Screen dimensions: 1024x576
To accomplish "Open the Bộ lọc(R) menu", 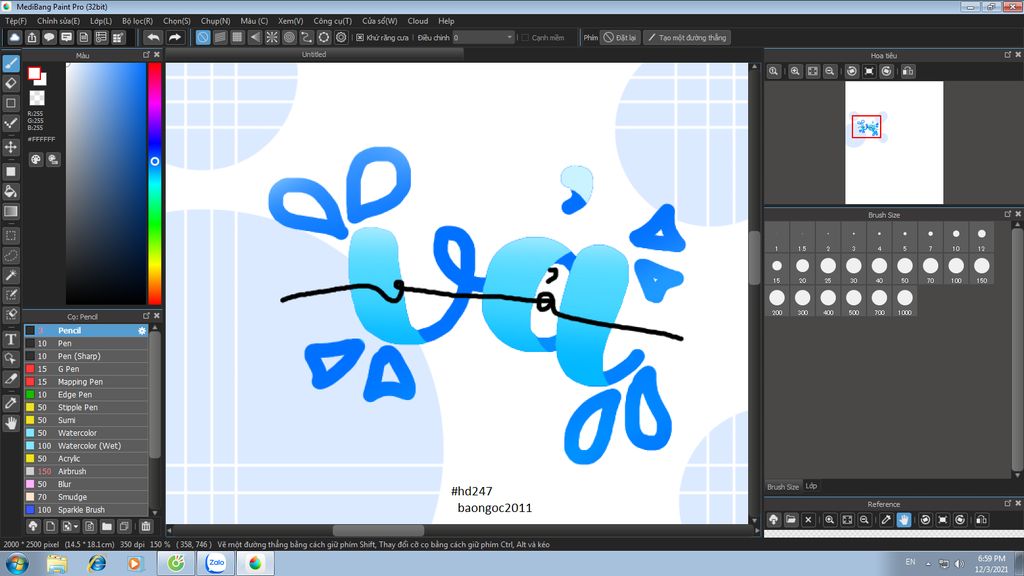I will pos(137,21).
